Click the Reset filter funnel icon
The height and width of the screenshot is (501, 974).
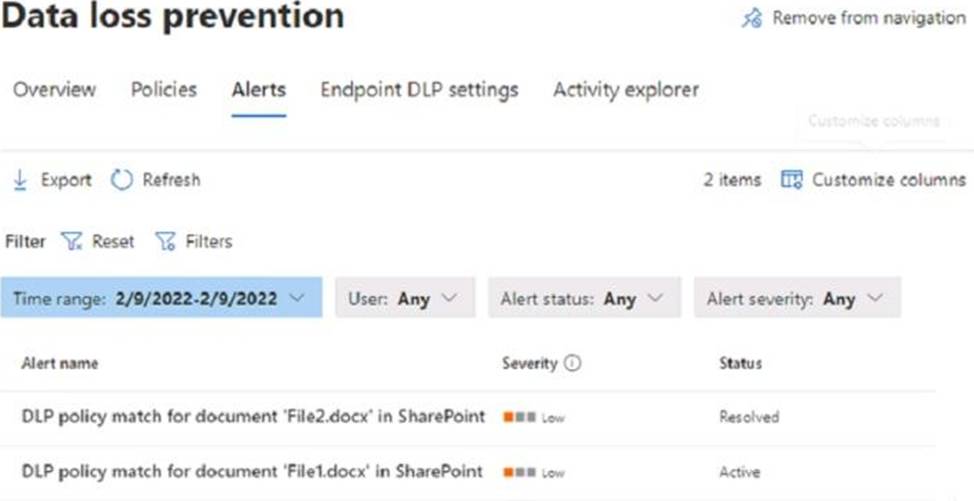(72, 241)
